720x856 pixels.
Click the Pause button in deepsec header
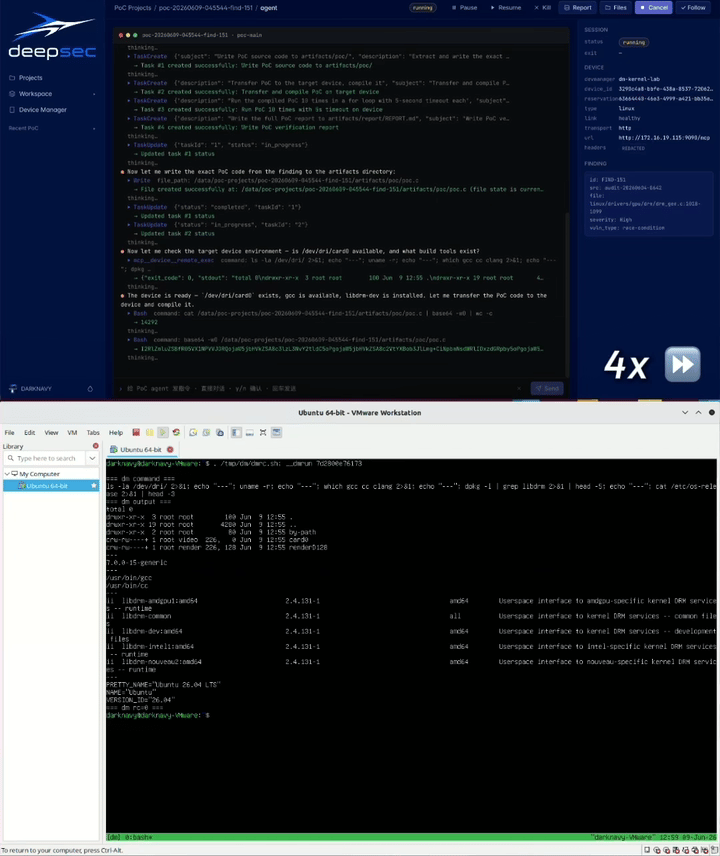point(465,8)
